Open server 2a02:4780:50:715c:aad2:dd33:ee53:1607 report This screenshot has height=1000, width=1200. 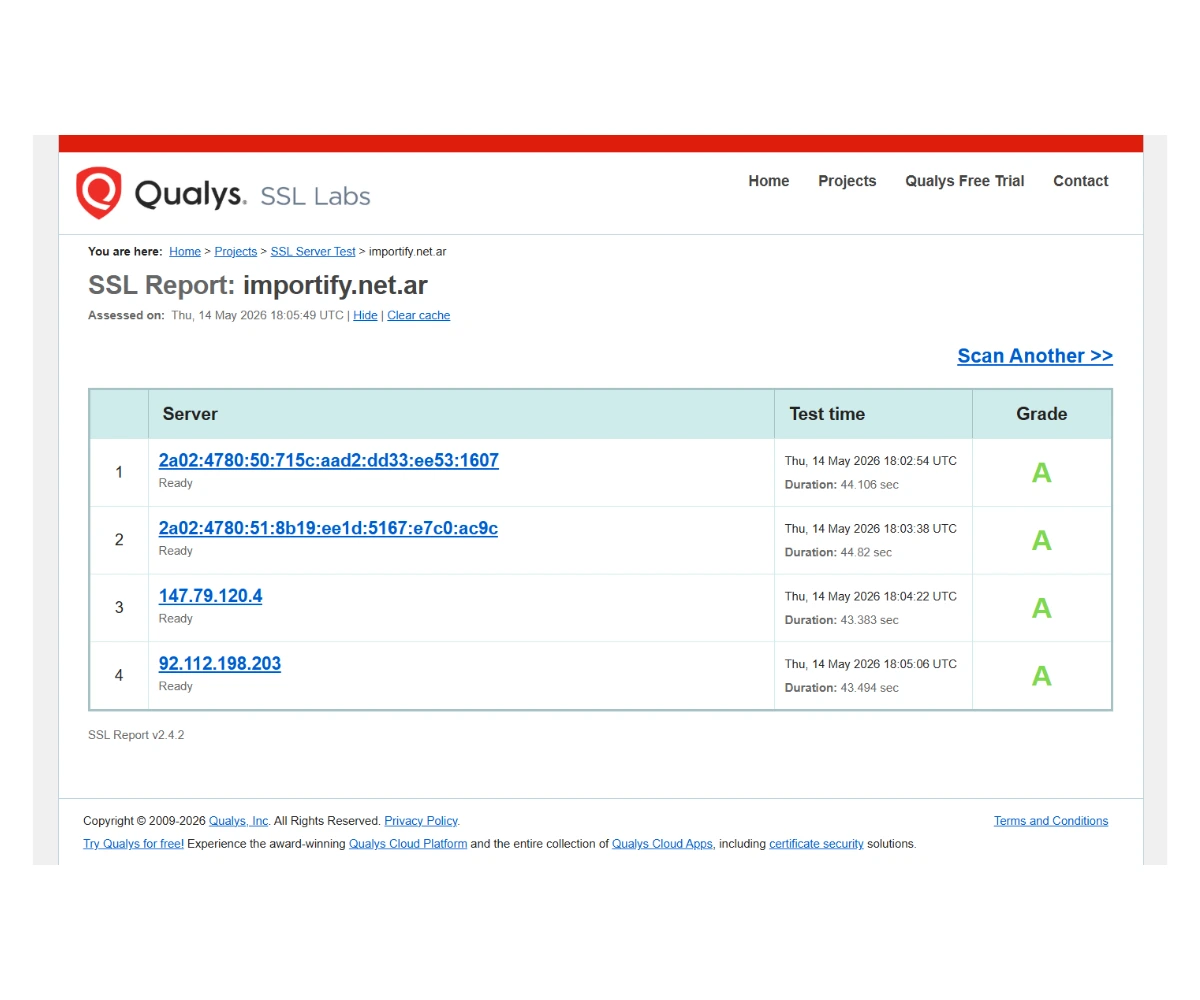(x=329, y=460)
